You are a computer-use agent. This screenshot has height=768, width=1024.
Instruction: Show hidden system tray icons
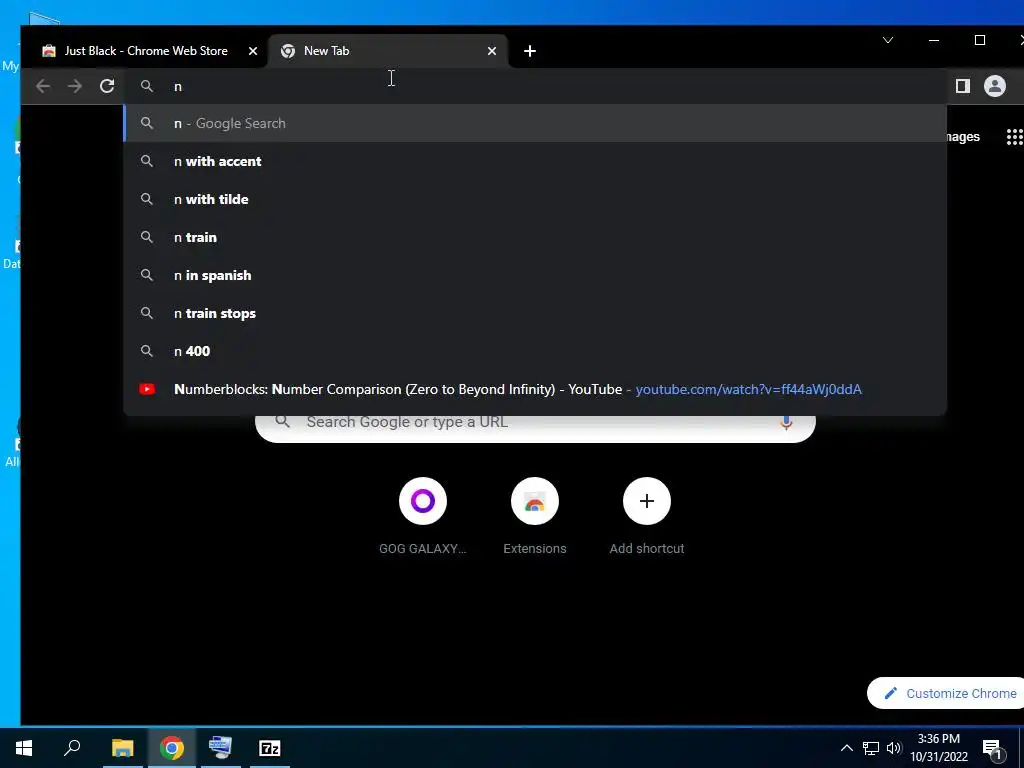click(x=846, y=748)
